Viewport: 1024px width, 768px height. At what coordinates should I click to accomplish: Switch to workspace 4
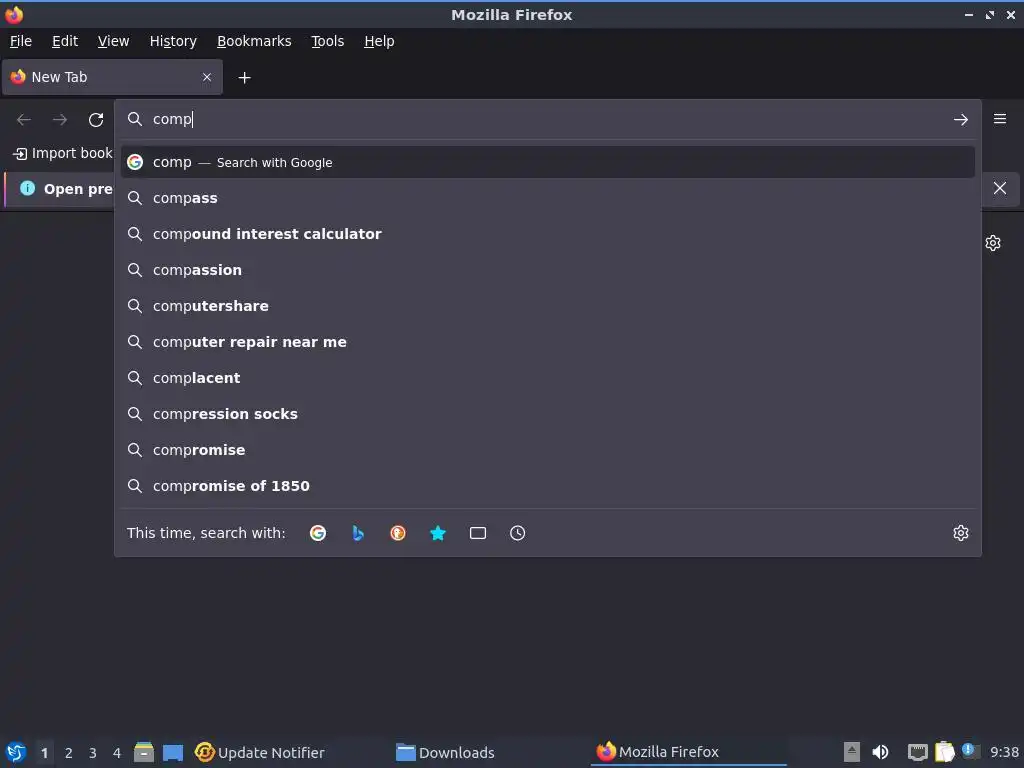pos(117,753)
